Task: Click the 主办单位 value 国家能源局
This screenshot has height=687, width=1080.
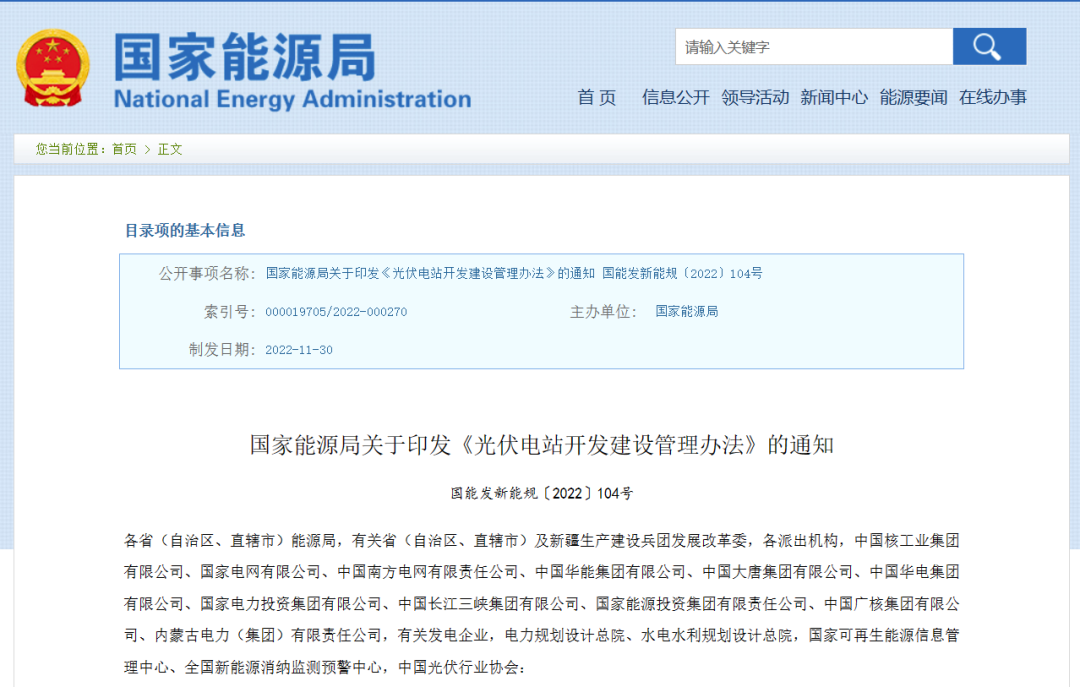Action: [687, 311]
